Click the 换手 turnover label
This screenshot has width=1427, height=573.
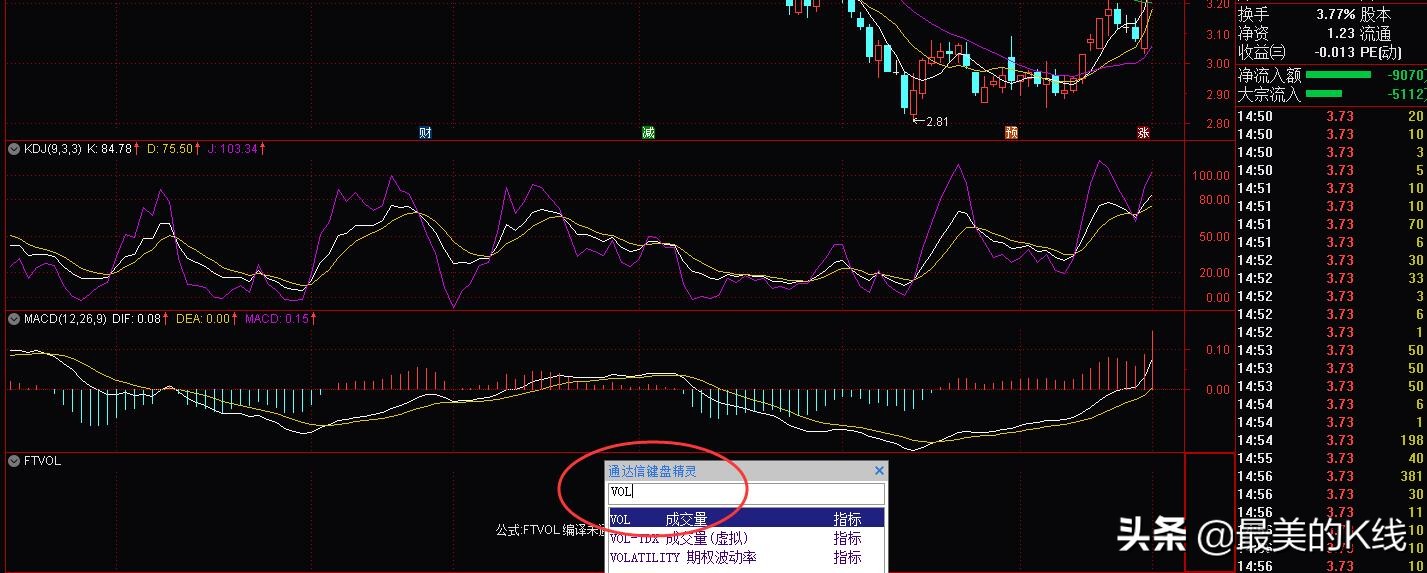[x=1254, y=14]
